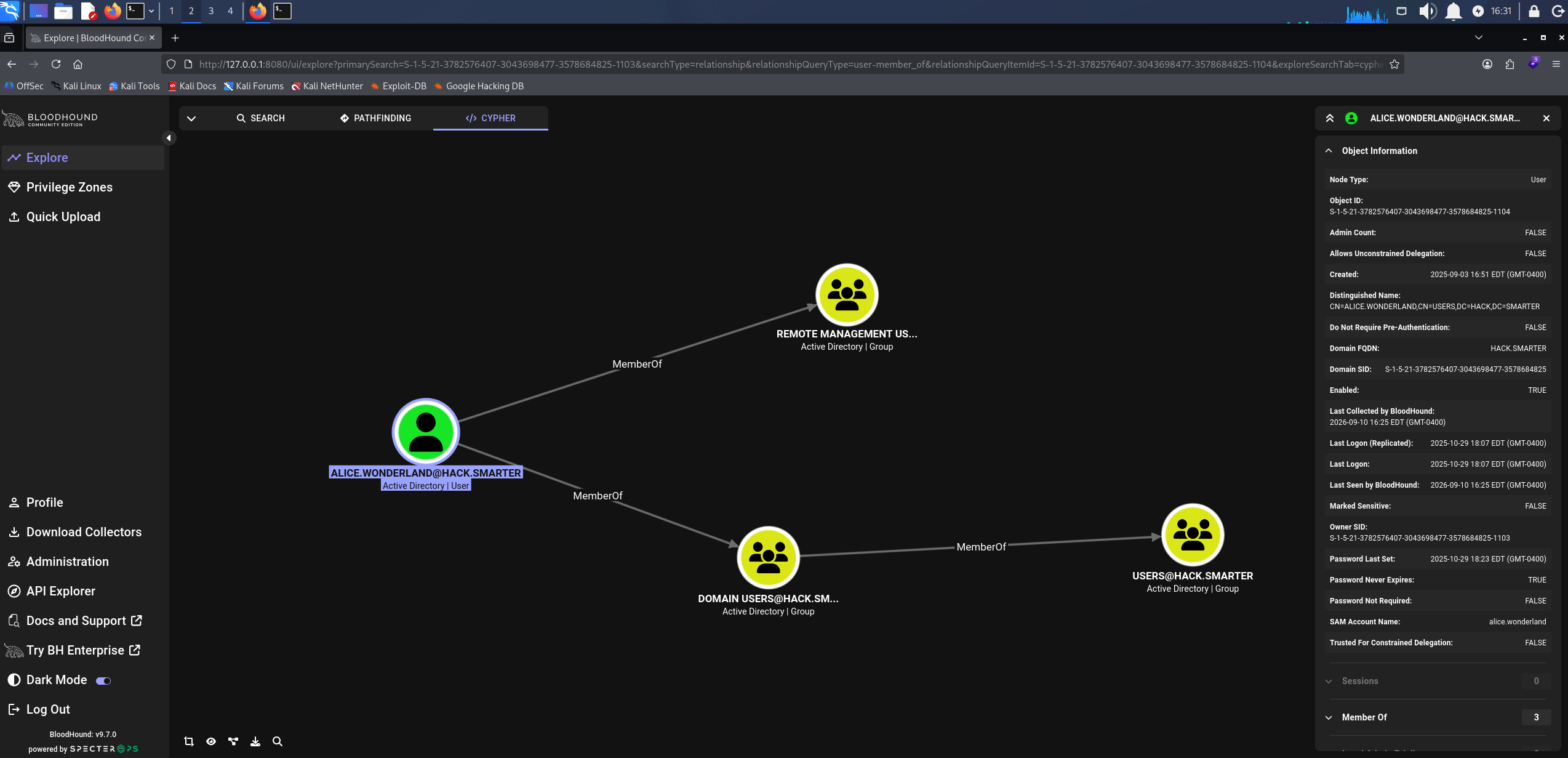
Task: Open Quick Upload in sidebar
Action: [x=83, y=217]
